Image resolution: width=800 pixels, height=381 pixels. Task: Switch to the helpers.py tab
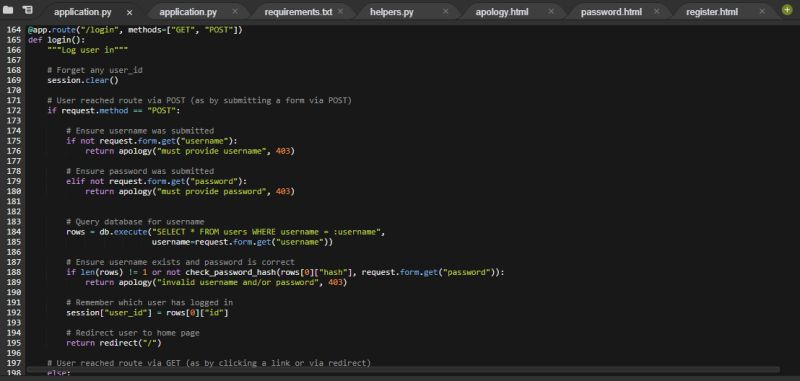(392, 12)
